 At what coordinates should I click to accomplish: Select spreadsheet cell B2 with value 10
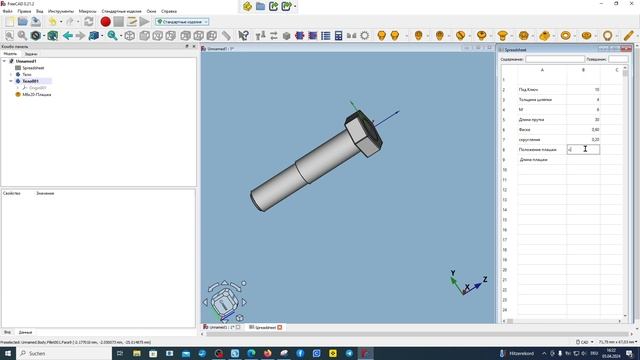[583, 89]
